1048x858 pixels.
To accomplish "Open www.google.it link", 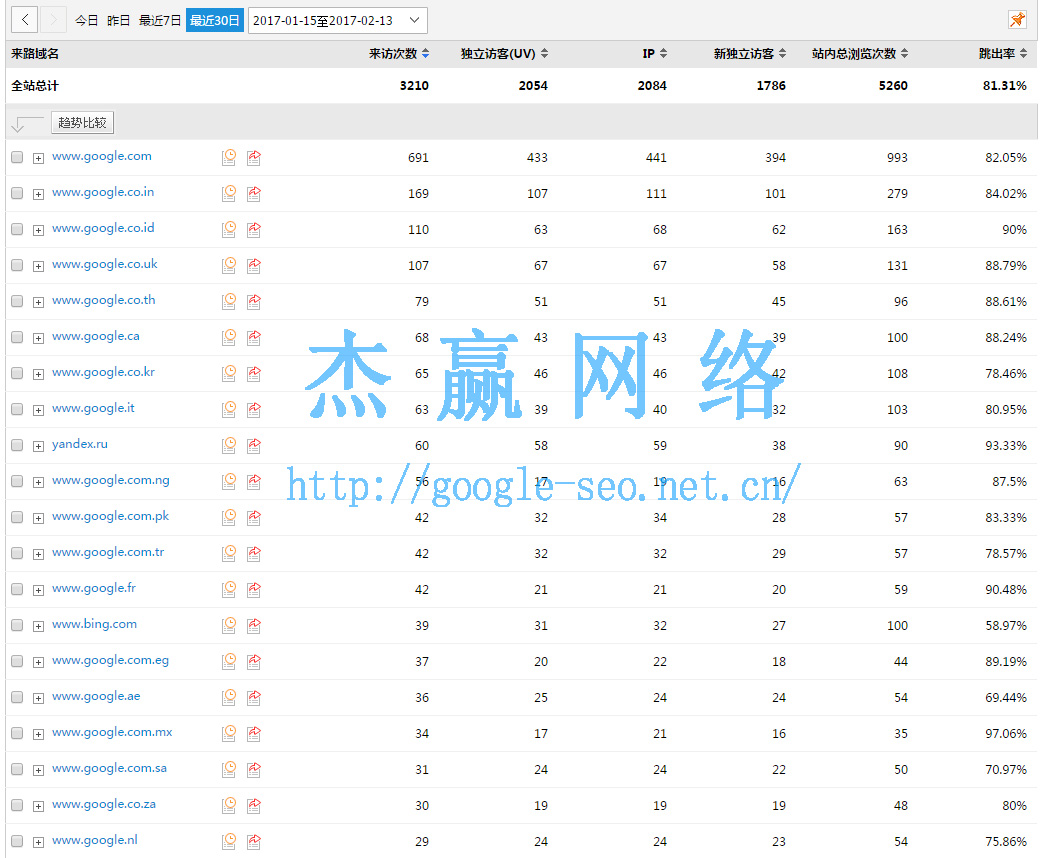I will (93, 408).
